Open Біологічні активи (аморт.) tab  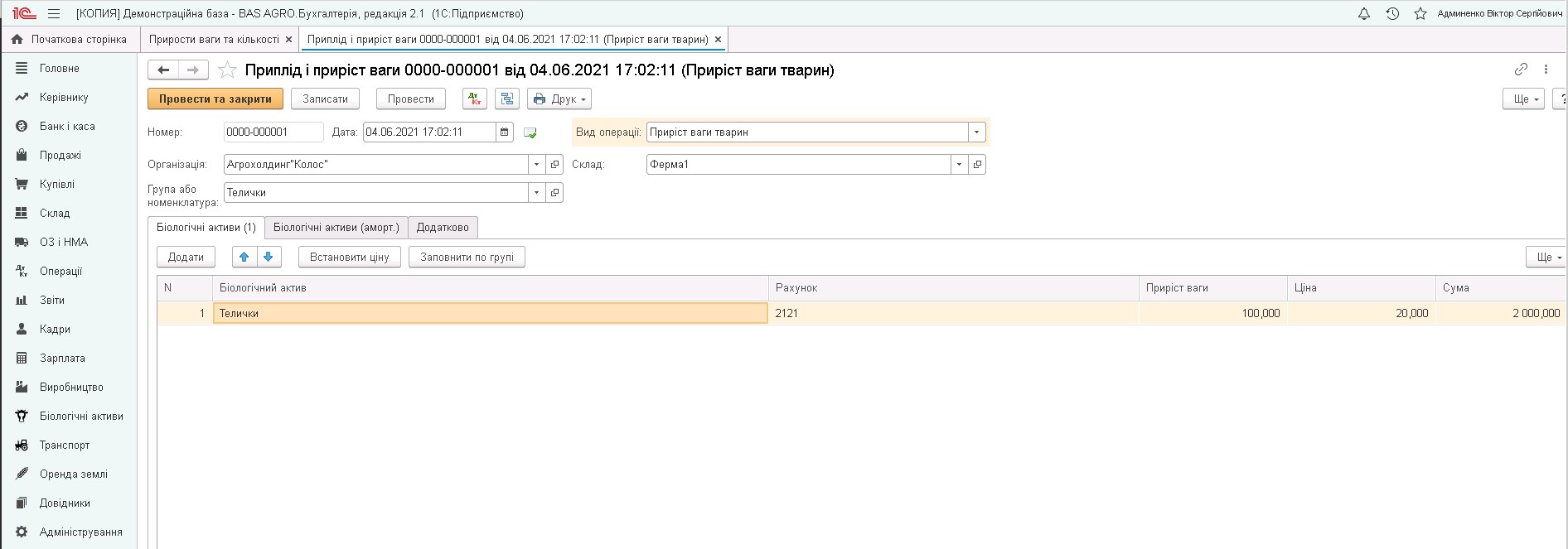(336, 228)
